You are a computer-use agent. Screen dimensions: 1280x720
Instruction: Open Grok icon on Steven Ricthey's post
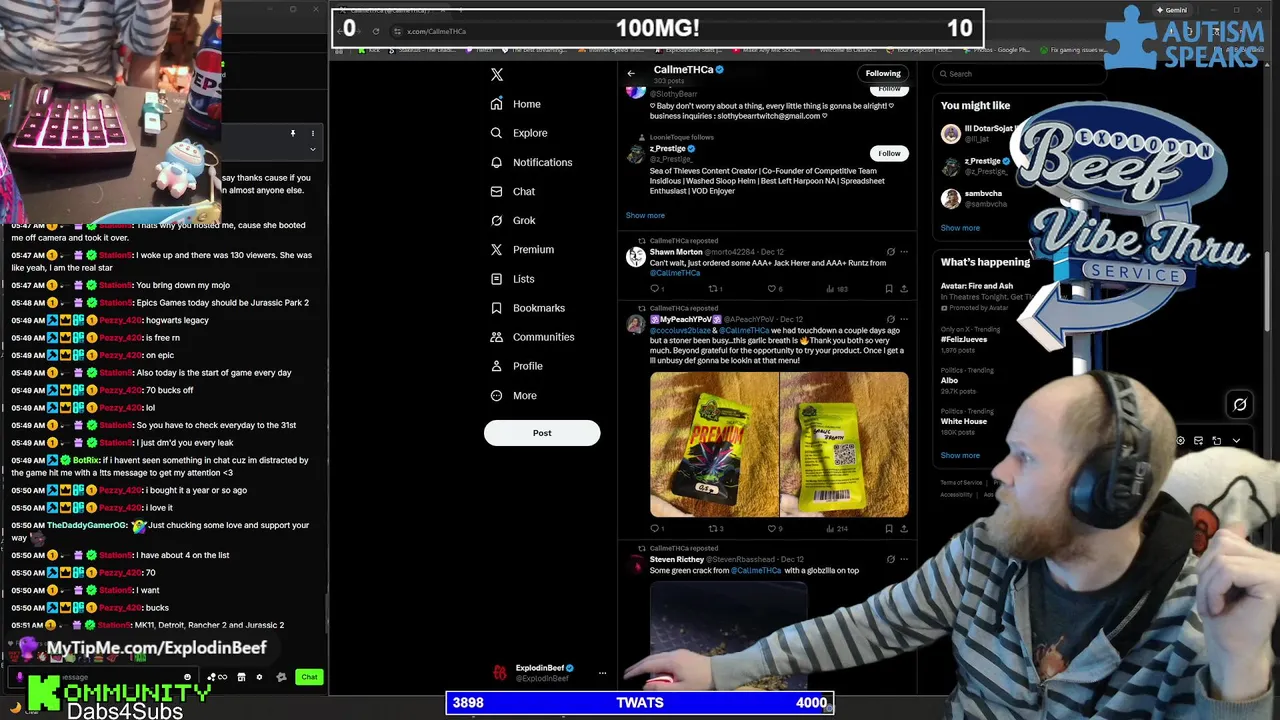(890, 559)
